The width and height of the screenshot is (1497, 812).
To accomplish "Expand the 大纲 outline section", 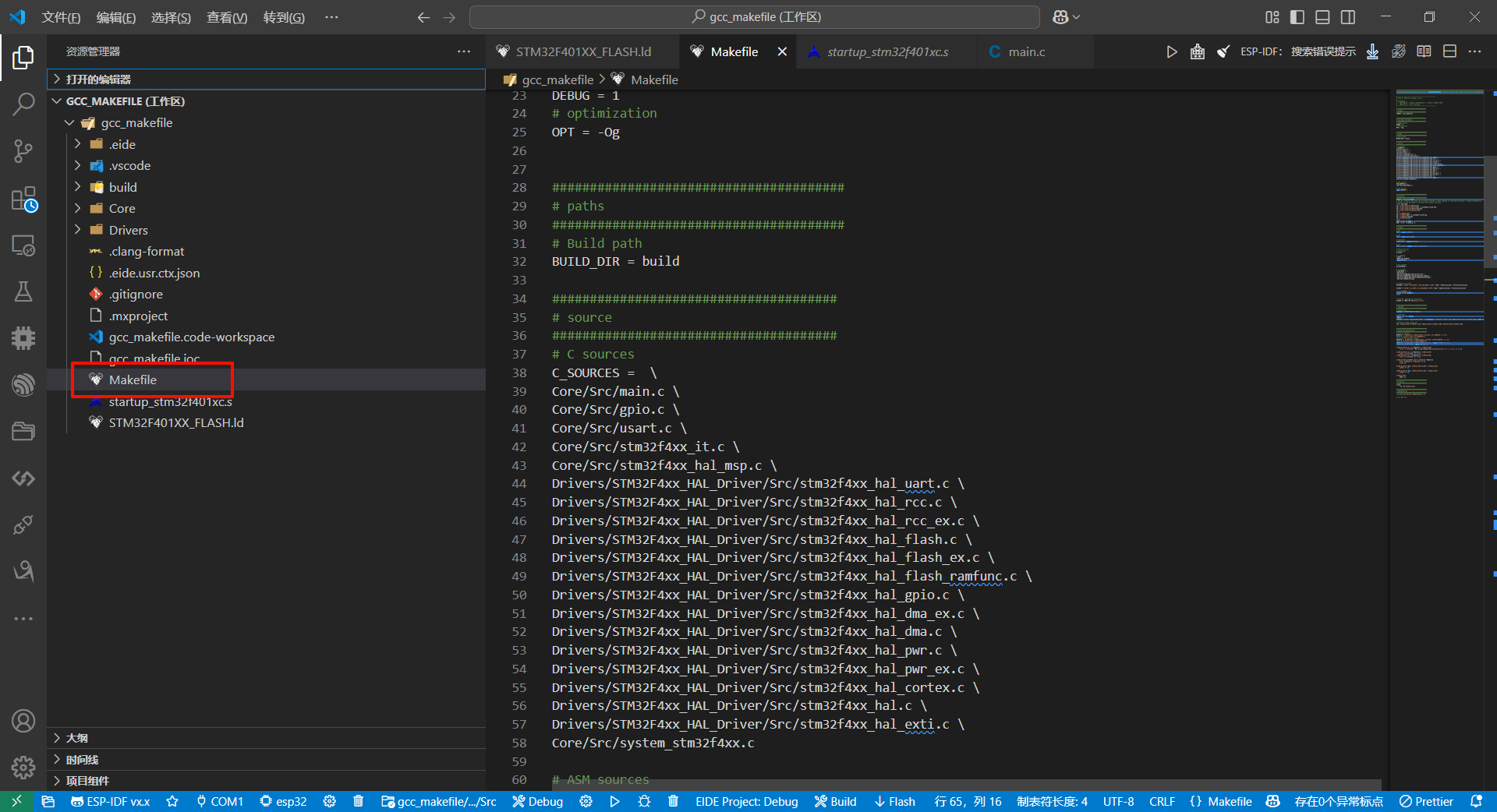I will 76,738.
